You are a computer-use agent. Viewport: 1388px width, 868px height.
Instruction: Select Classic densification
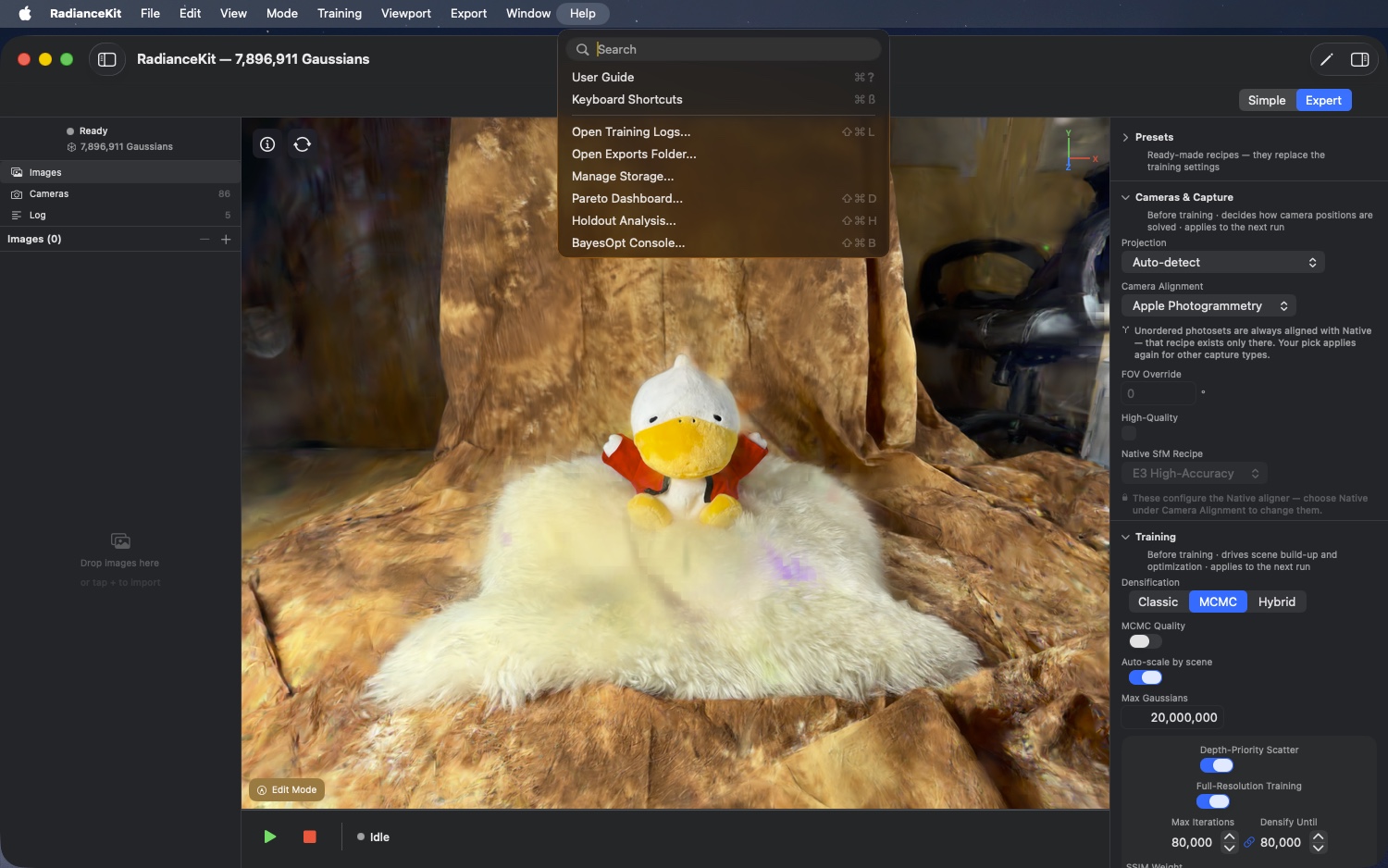click(x=1158, y=602)
